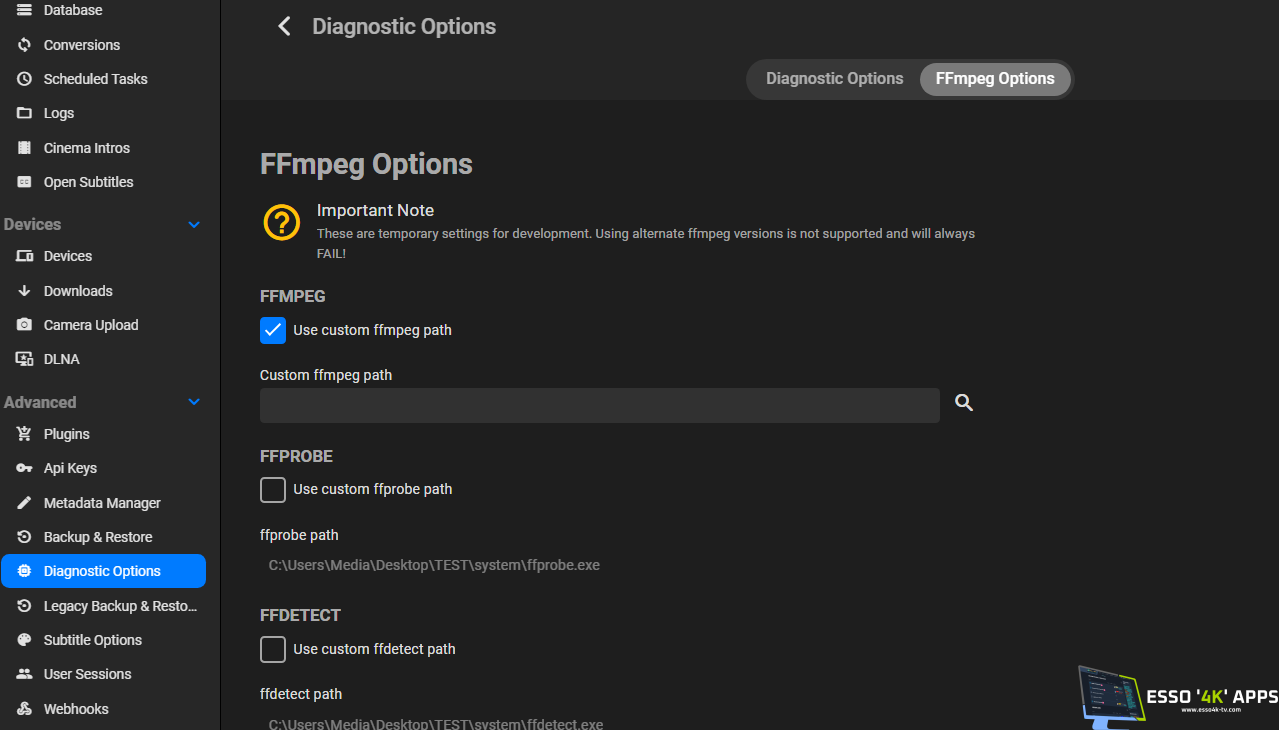Click the search icon next to custom ffmpeg path
This screenshot has width=1279, height=730.
point(963,403)
